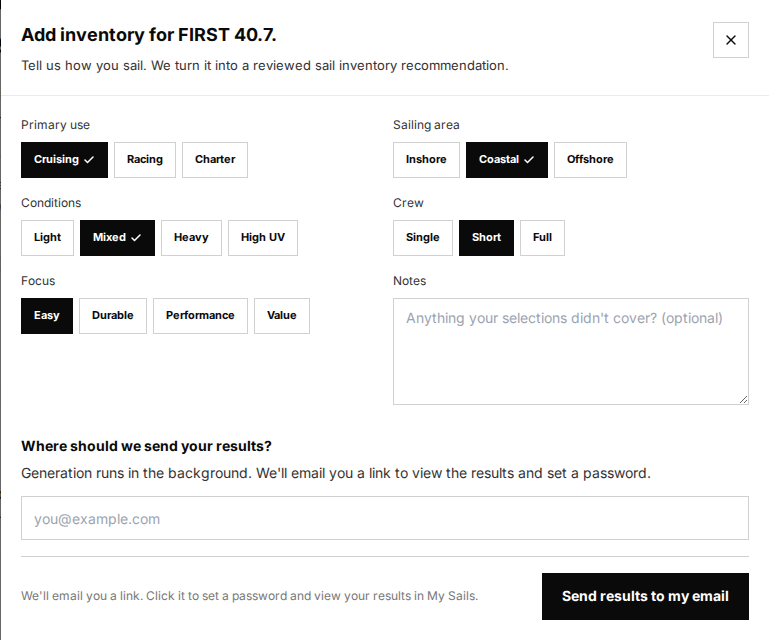The image size is (769, 640).
Task: Click the 'Generation runs in the background' text
Action: click(x=336, y=473)
